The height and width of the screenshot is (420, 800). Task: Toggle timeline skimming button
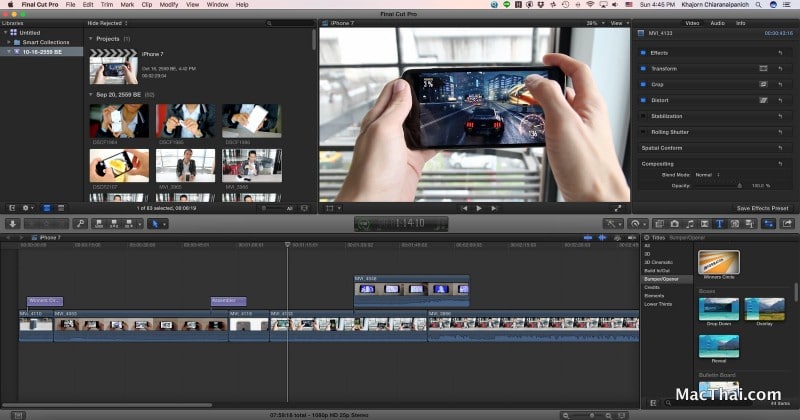click(x=588, y=238)
